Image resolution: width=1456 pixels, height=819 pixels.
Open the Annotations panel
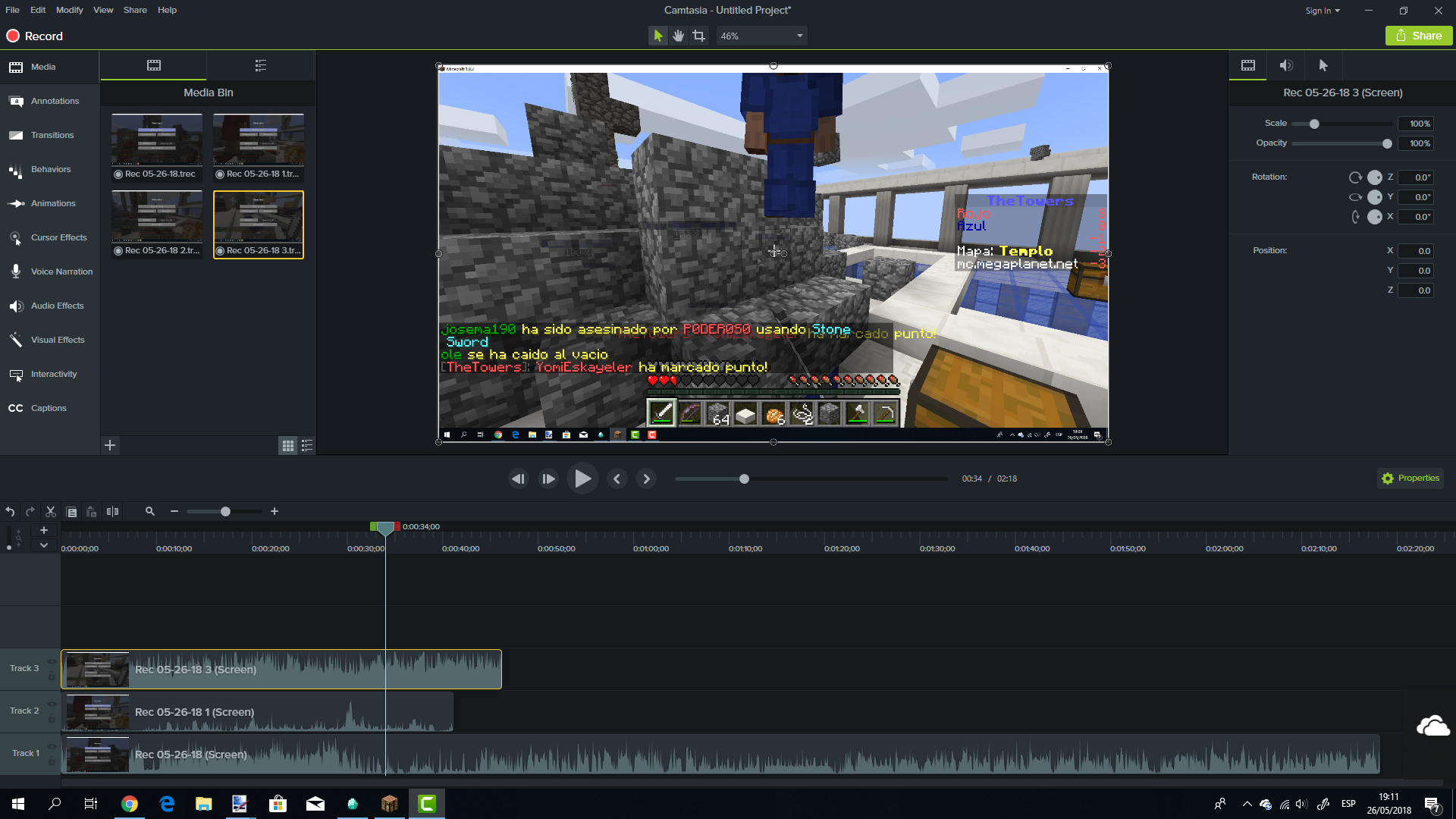click(x=49, y=101)
